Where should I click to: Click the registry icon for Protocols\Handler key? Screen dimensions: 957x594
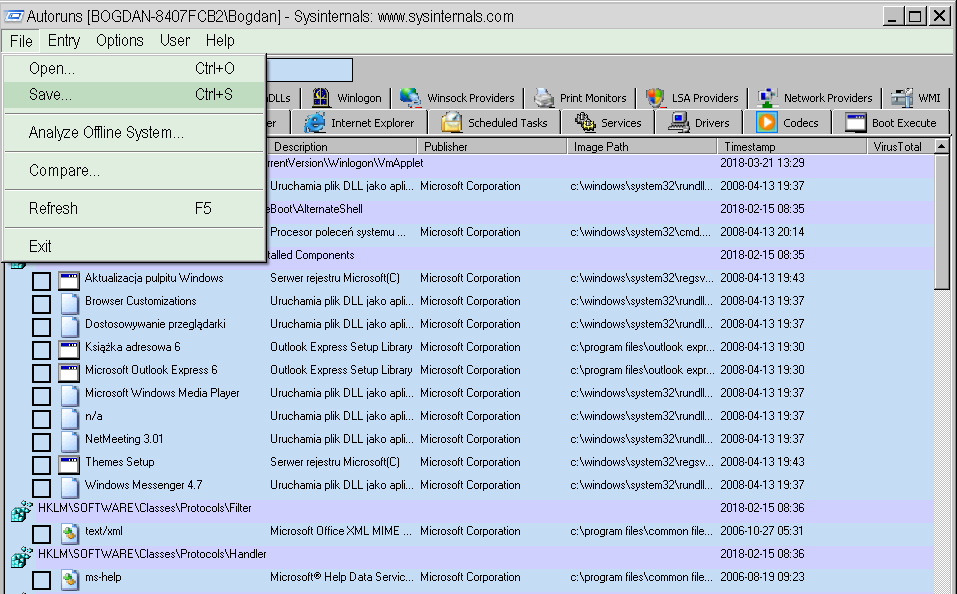coord(21,556)
